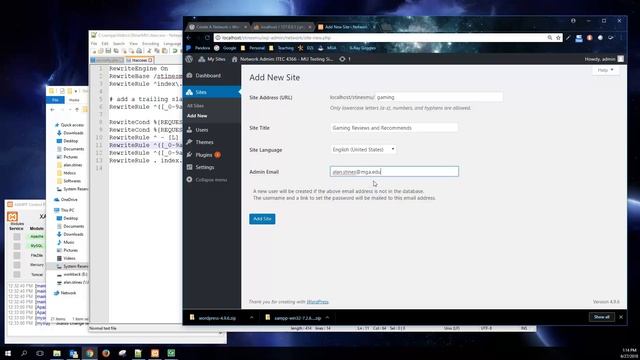Open the Personal bookmarks folder
This screenshot has width=640, height=360.
click(253, 48)
